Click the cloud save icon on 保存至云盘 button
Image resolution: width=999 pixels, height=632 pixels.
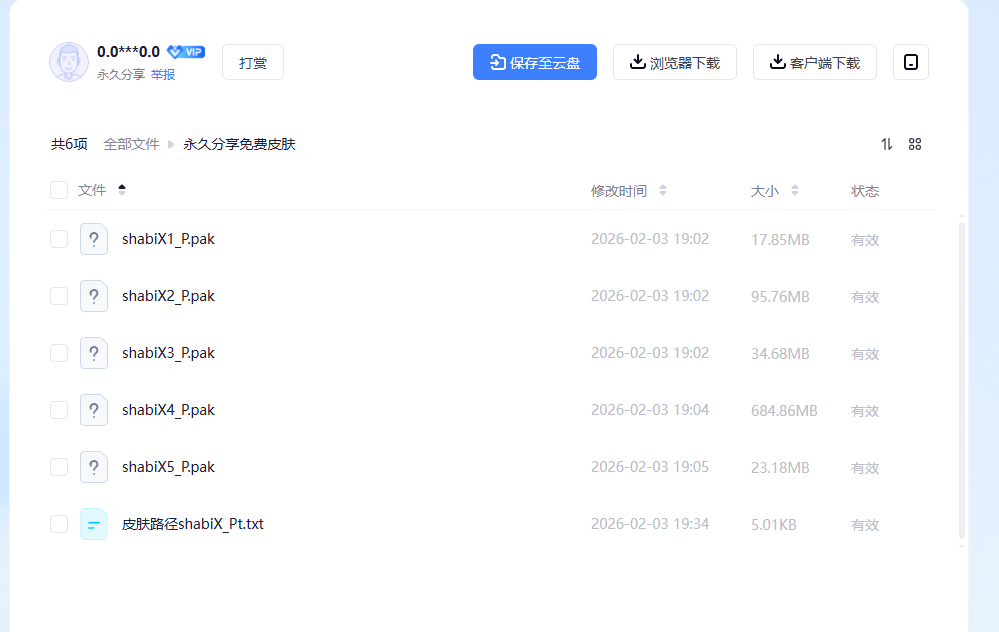point(498,61)
